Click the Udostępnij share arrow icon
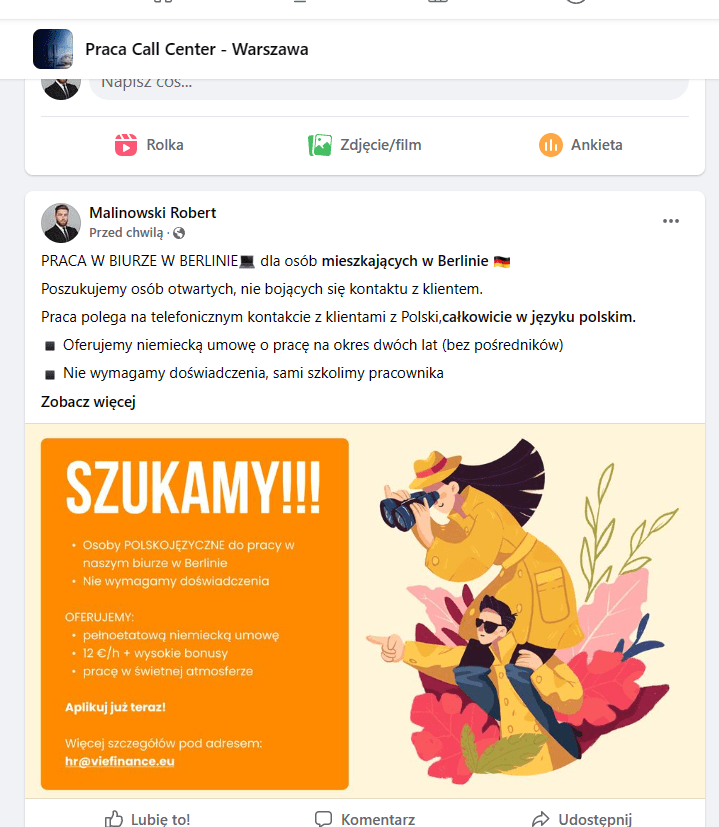Screen dimensions: 719x827 pos(541,819)
